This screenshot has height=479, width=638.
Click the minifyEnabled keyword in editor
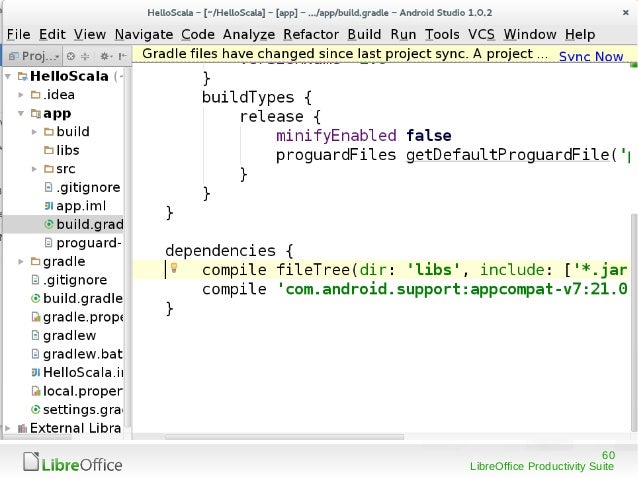tap(336, 136)
